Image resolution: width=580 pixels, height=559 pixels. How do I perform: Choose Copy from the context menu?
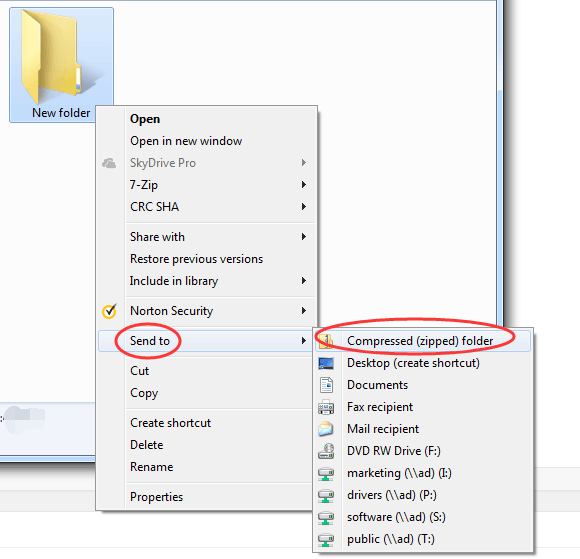tap(206, 393)
